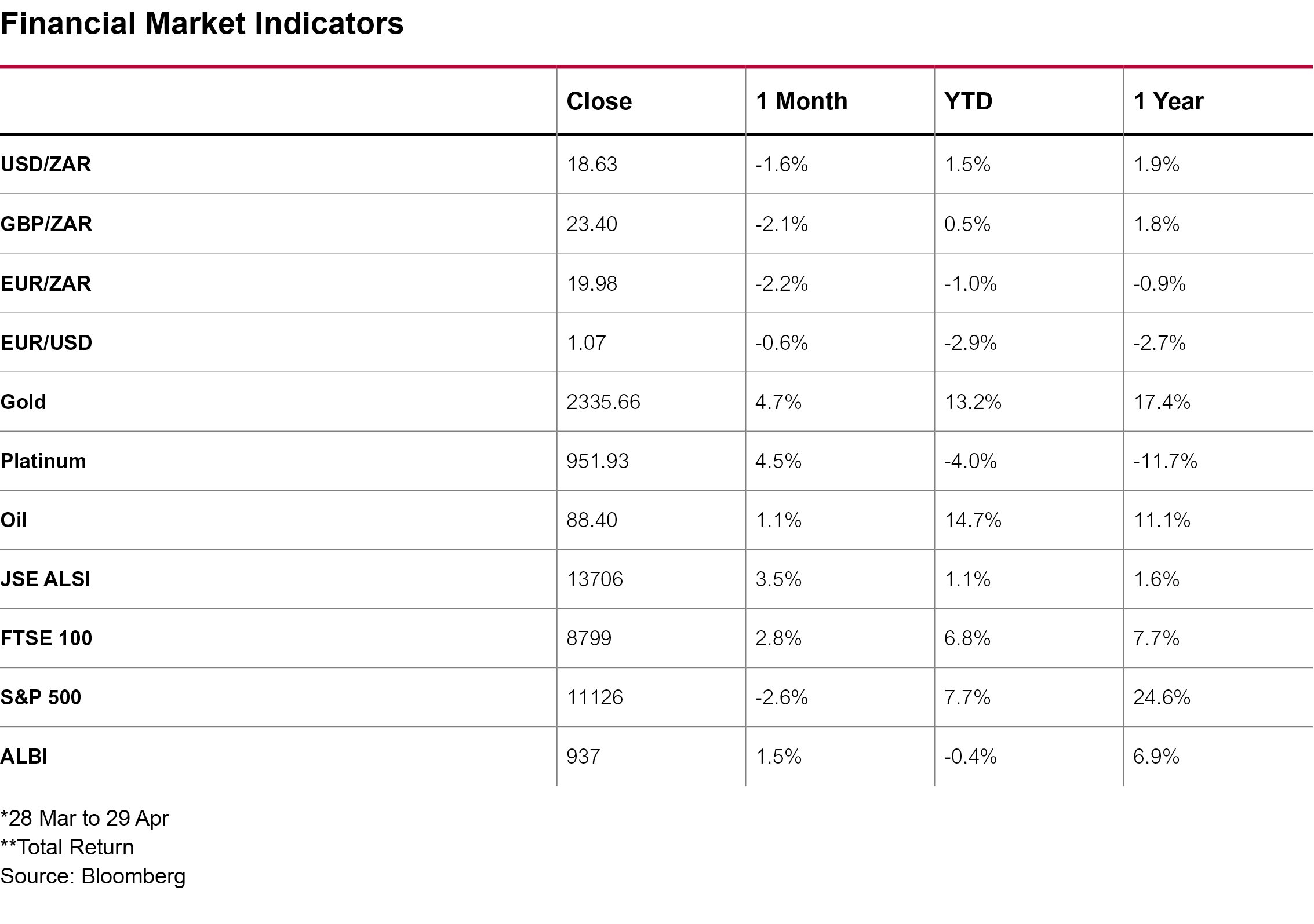Screen dimensions: 1314x924
Task: Click the Close column header
Action: 599,101
